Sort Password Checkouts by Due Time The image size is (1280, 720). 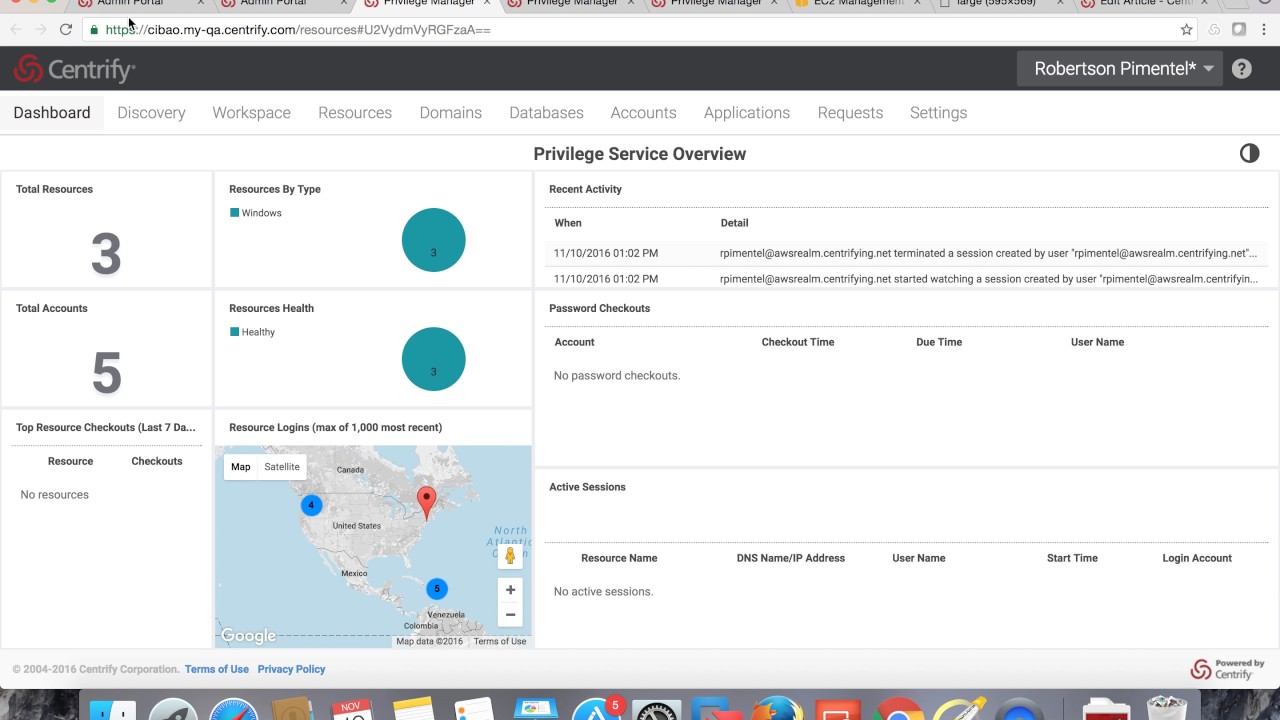(939, 342)
